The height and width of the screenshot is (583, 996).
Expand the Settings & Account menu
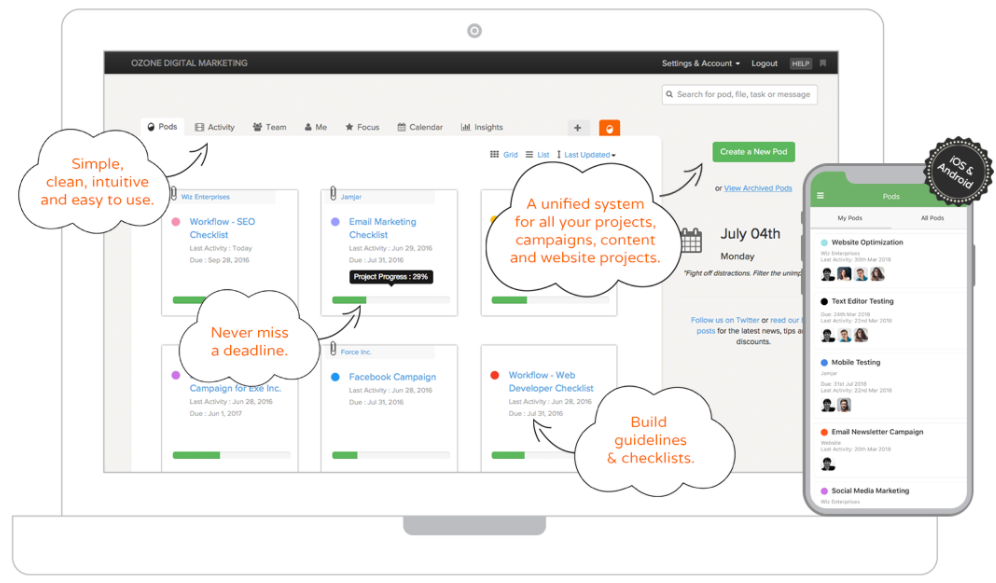point(701,64)
